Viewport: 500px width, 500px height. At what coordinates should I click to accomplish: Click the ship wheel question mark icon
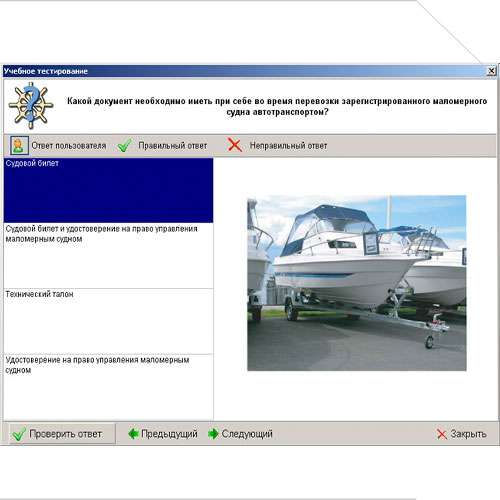31,105
